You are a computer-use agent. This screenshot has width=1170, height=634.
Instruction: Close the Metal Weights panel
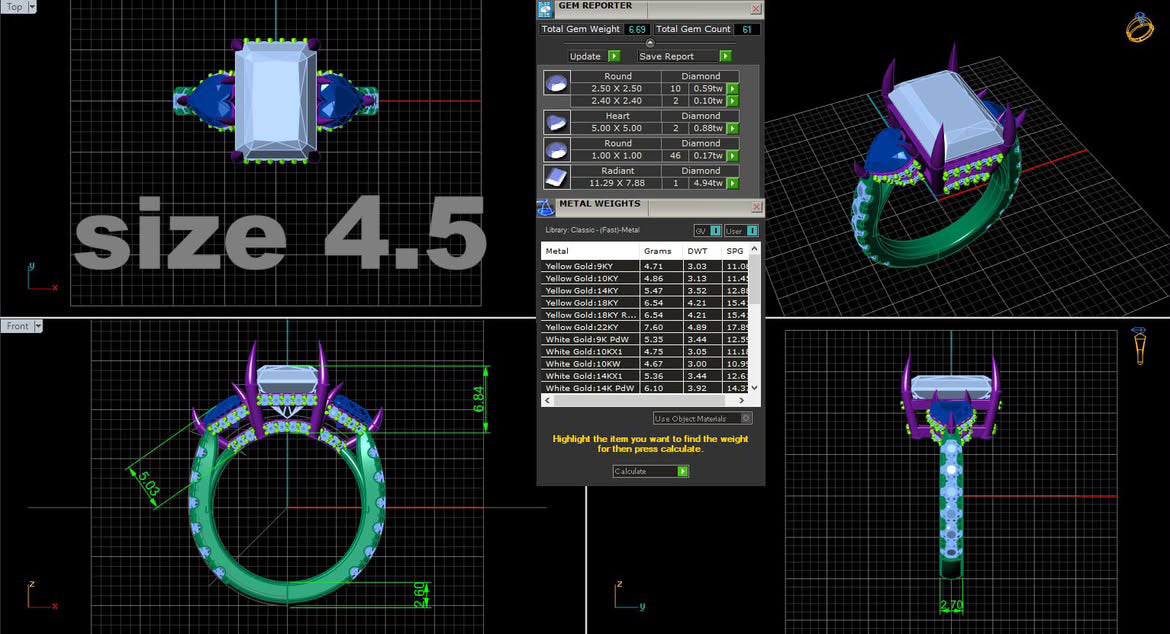[x=756, y=207]
